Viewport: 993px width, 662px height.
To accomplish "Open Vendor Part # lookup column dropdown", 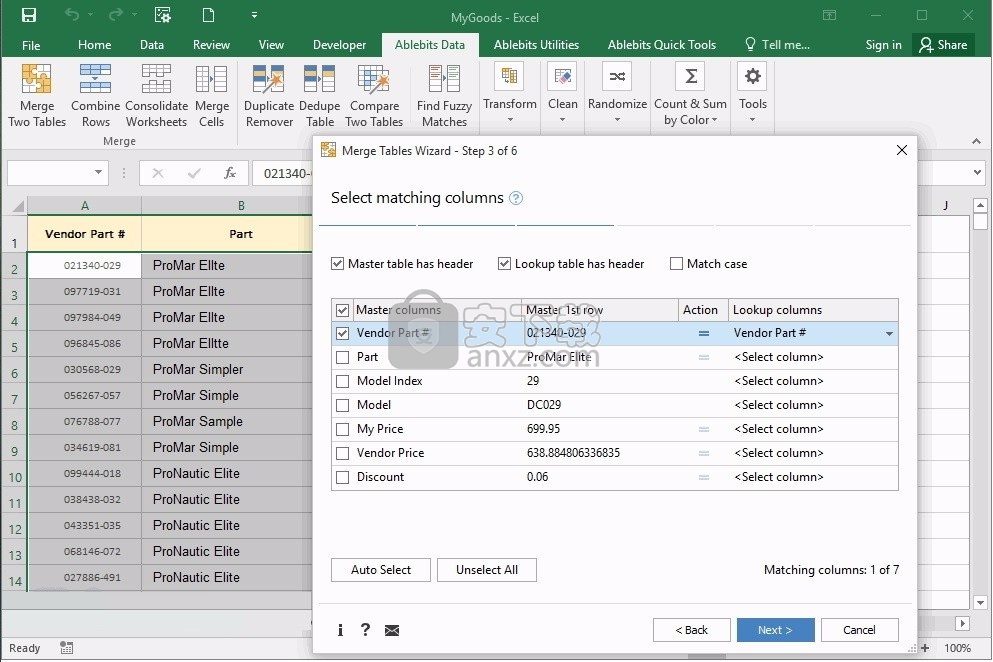I will [889, 334].
